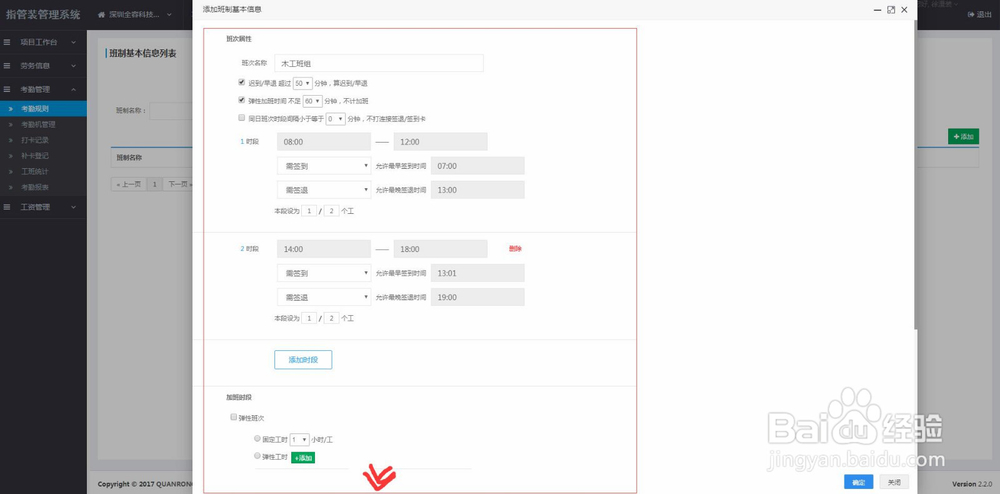Click the 13:00 latest sign-out field
The height and width of the screenshot is (494, 1000).
478,190
